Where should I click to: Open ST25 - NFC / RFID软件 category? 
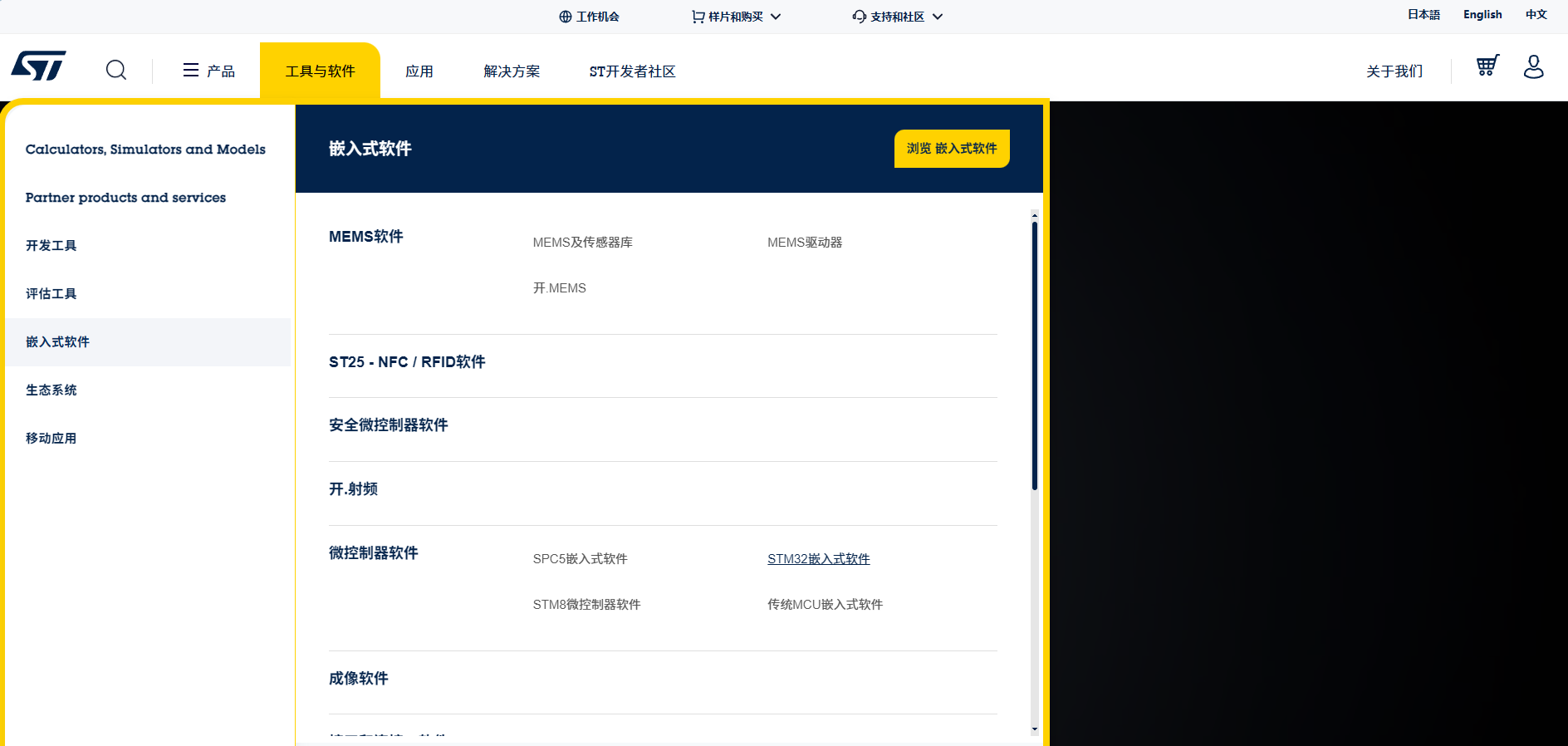coord(407,362)
